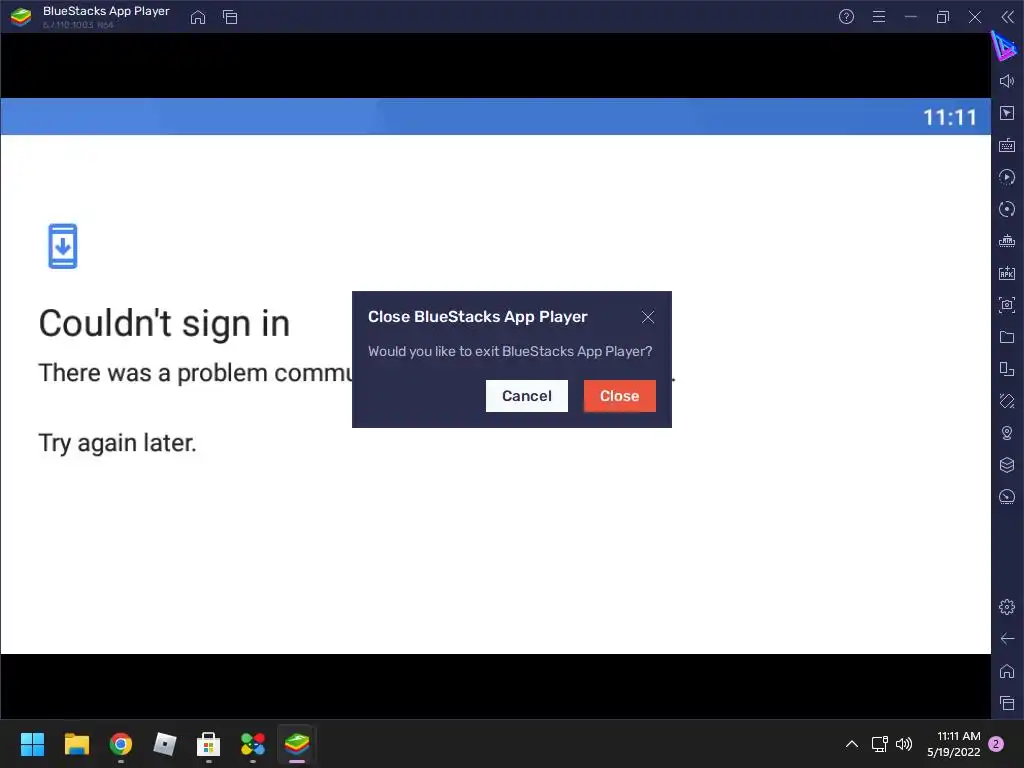Image resolution: width=1024 pixels, height=768 pixels.
Task: Take a screenshot with the camera icon
Action: pos(1007,305)
